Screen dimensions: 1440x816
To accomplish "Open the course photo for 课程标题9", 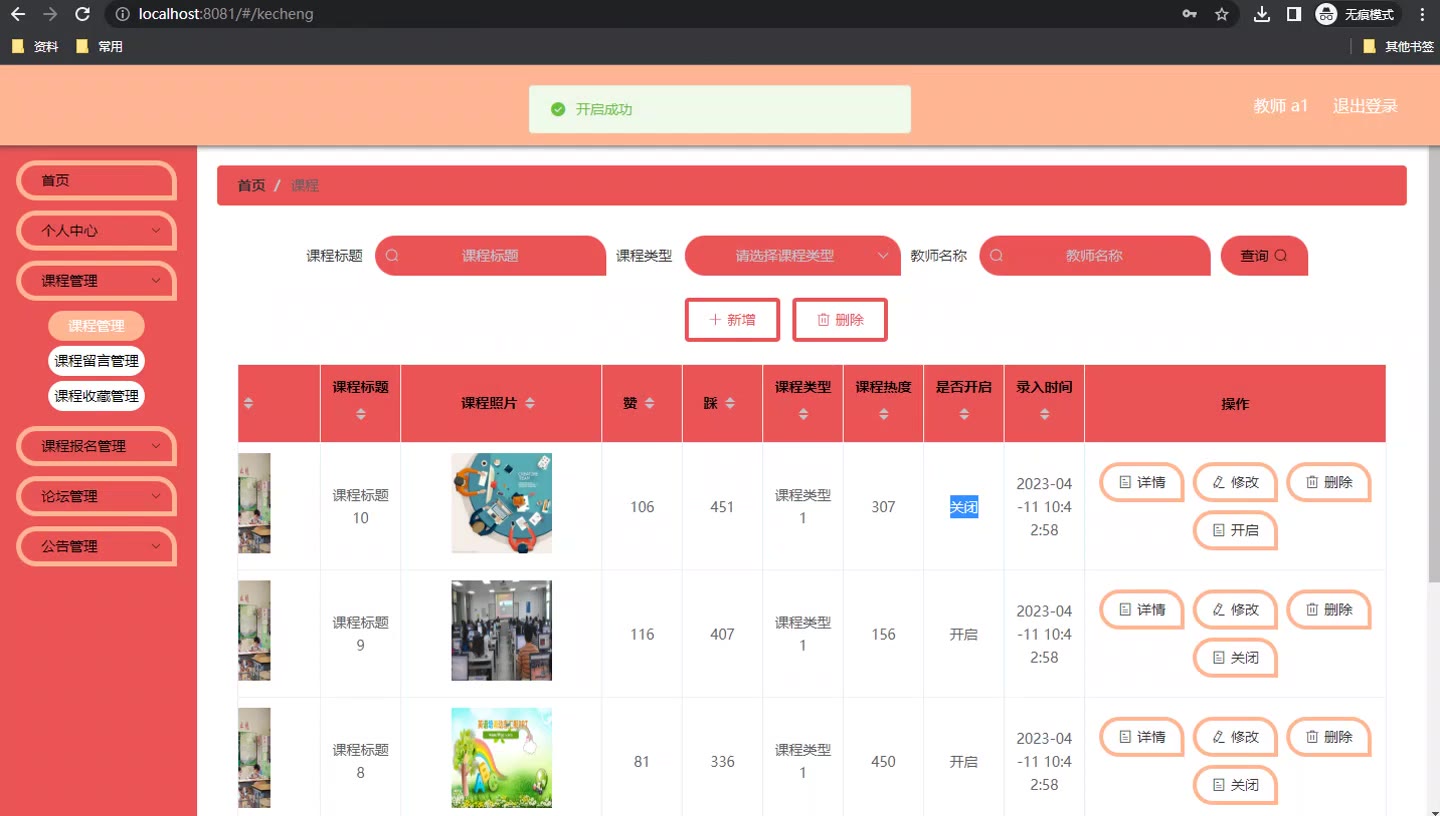I will 501,631.
